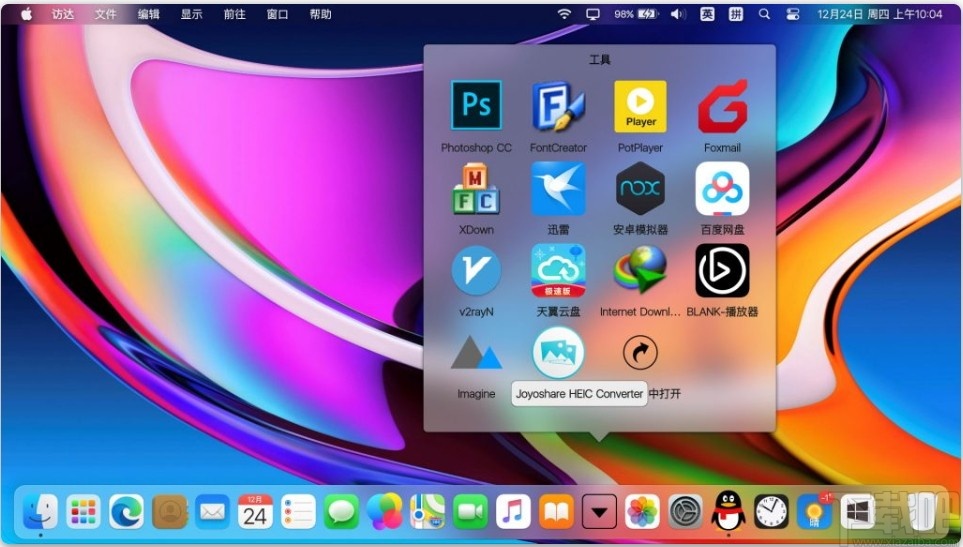Open the XDown app icon

[476, 188]
